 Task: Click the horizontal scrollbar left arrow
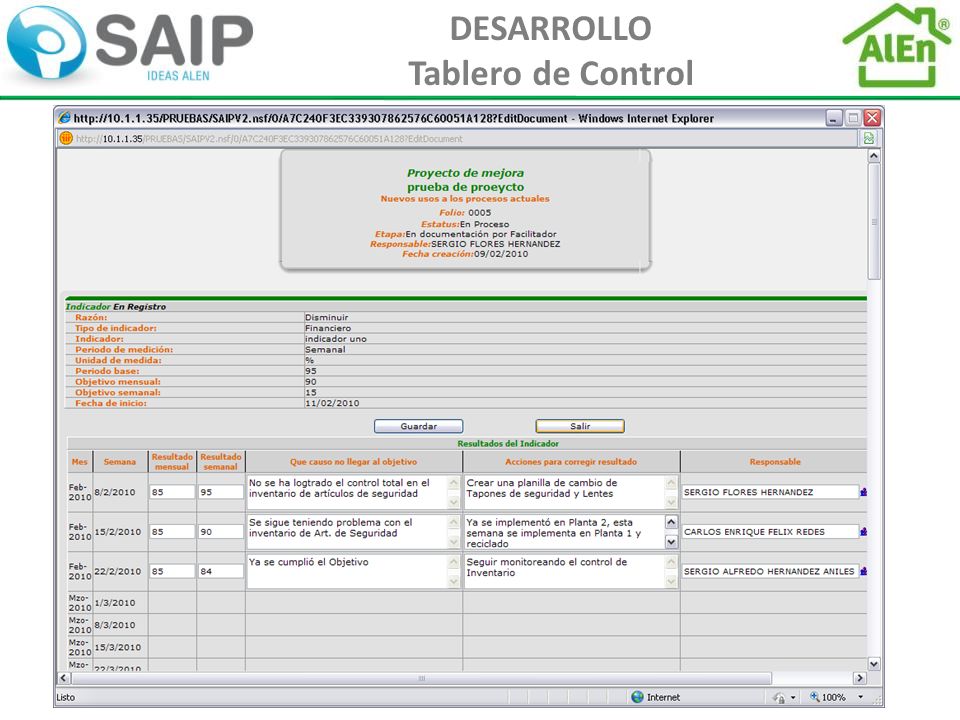(x=63, y=678)
